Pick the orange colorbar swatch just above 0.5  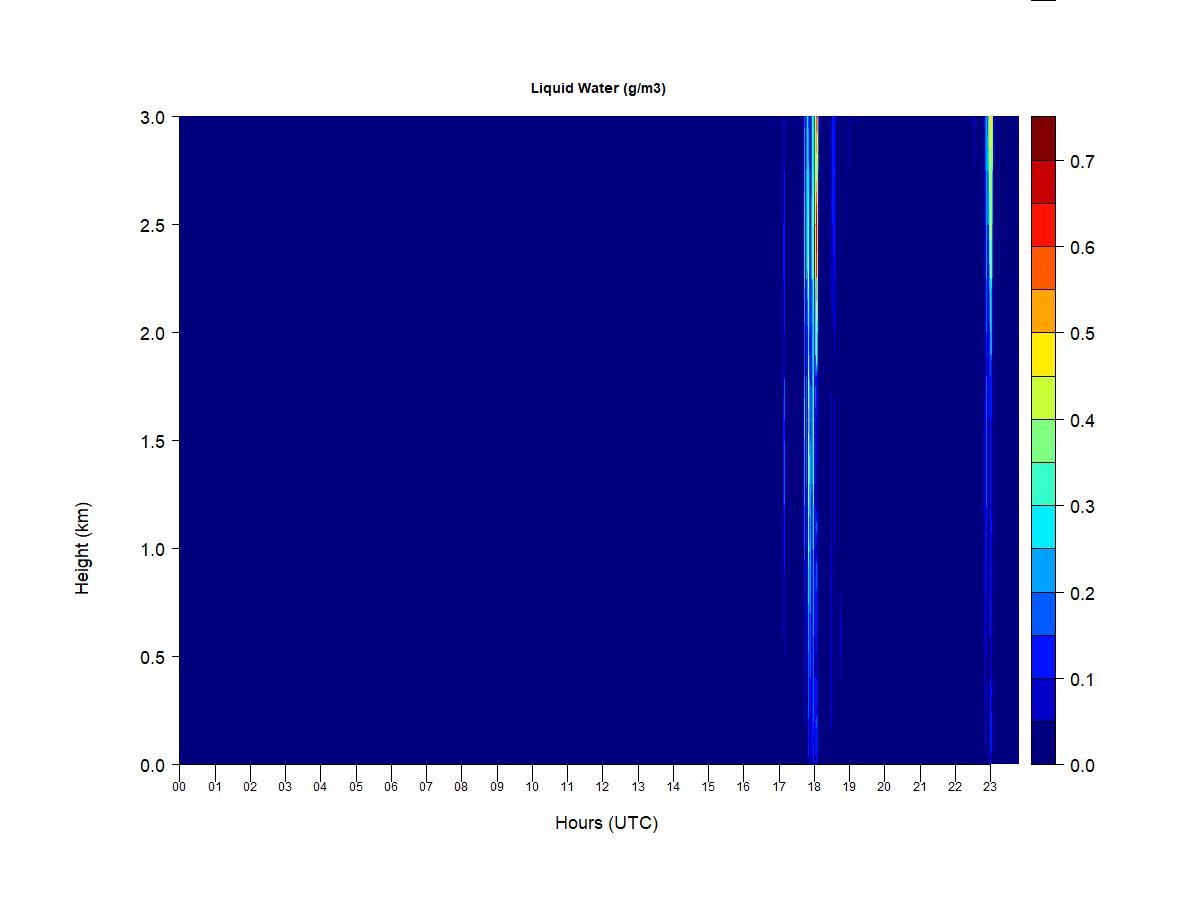click(1043, 311)
